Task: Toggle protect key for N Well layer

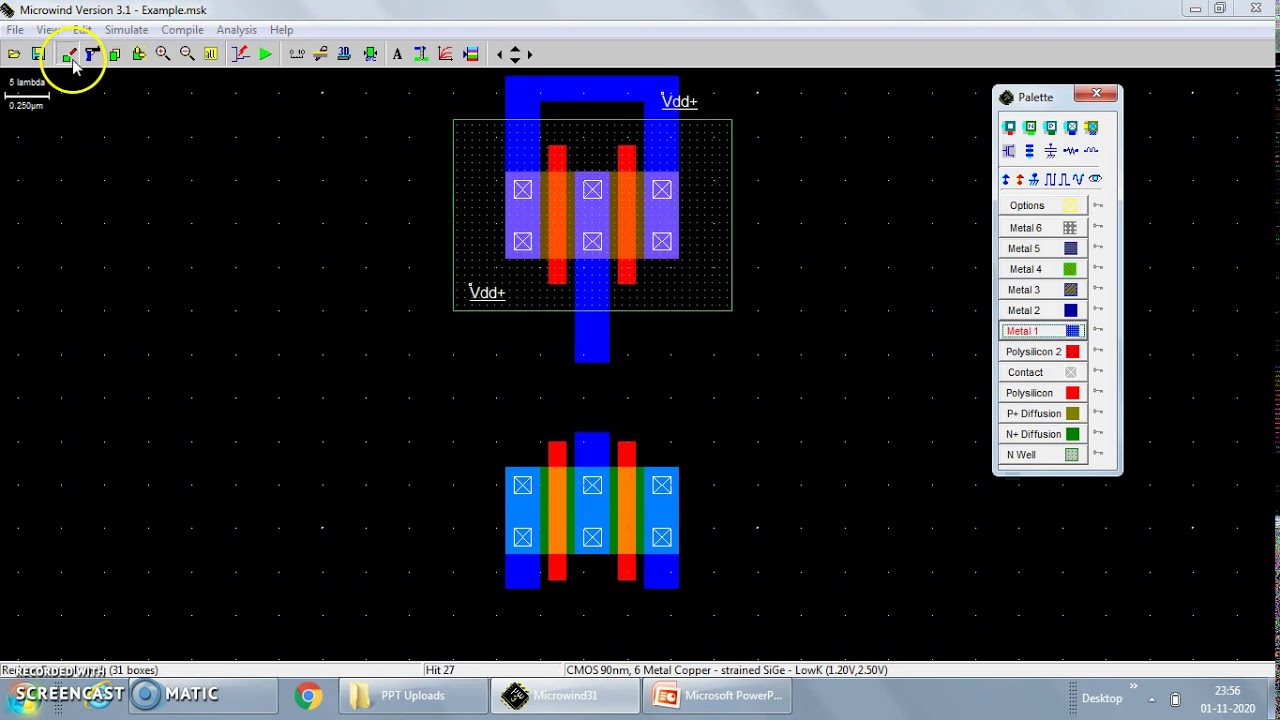Action: [1098, 454]
